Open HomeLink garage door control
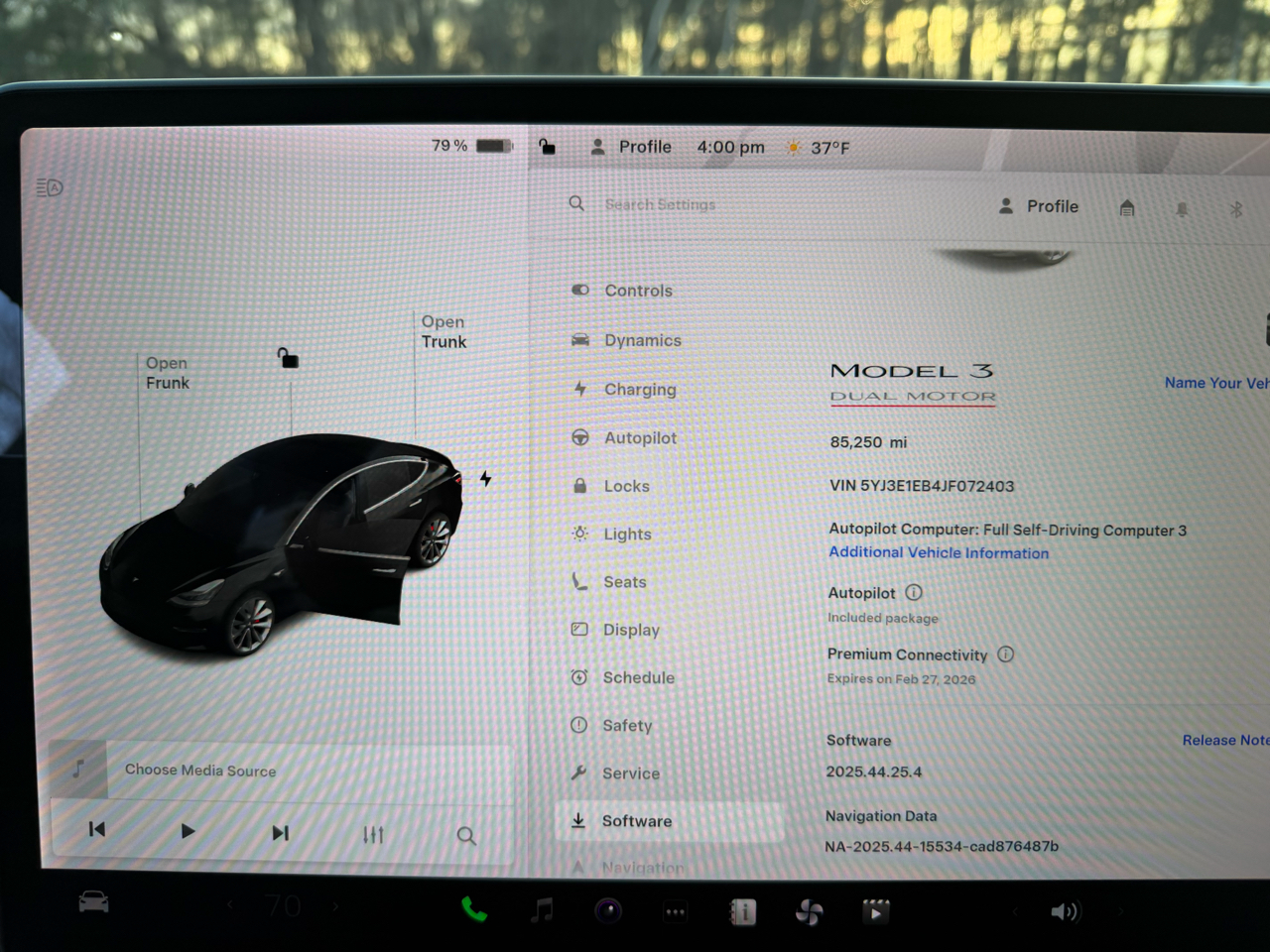 1127,207
